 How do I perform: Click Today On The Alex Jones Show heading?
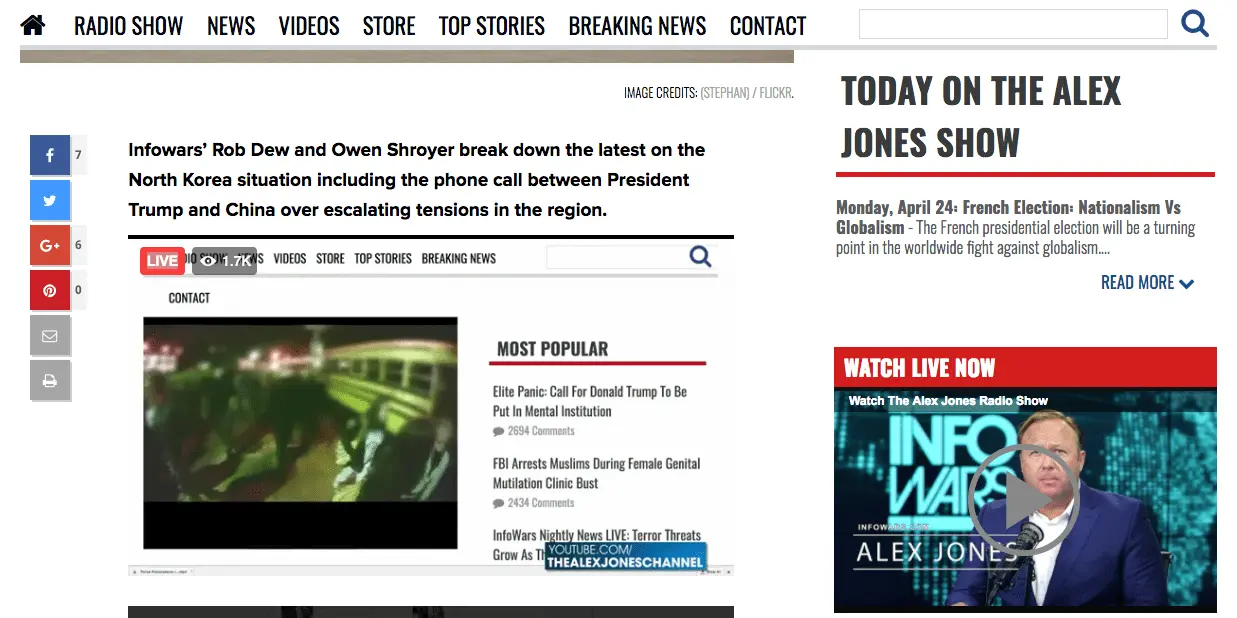click(981, 117)
